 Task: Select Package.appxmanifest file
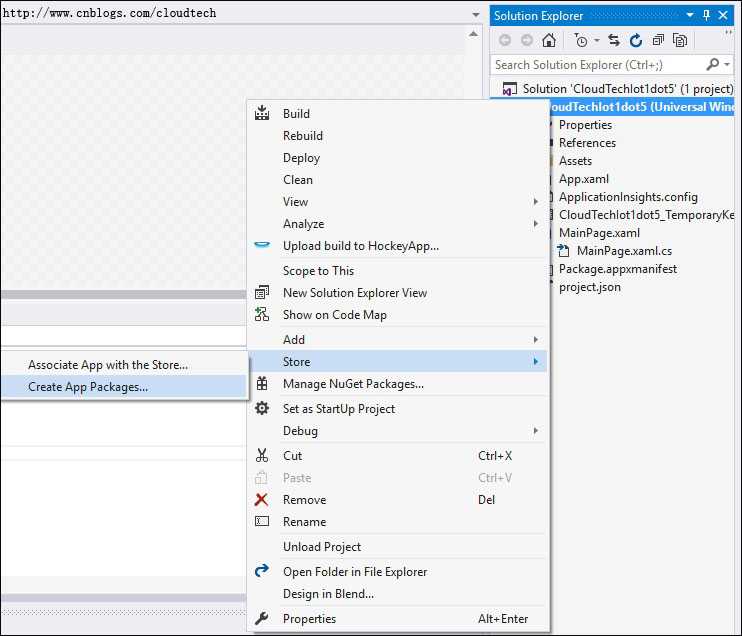(618, 269)
